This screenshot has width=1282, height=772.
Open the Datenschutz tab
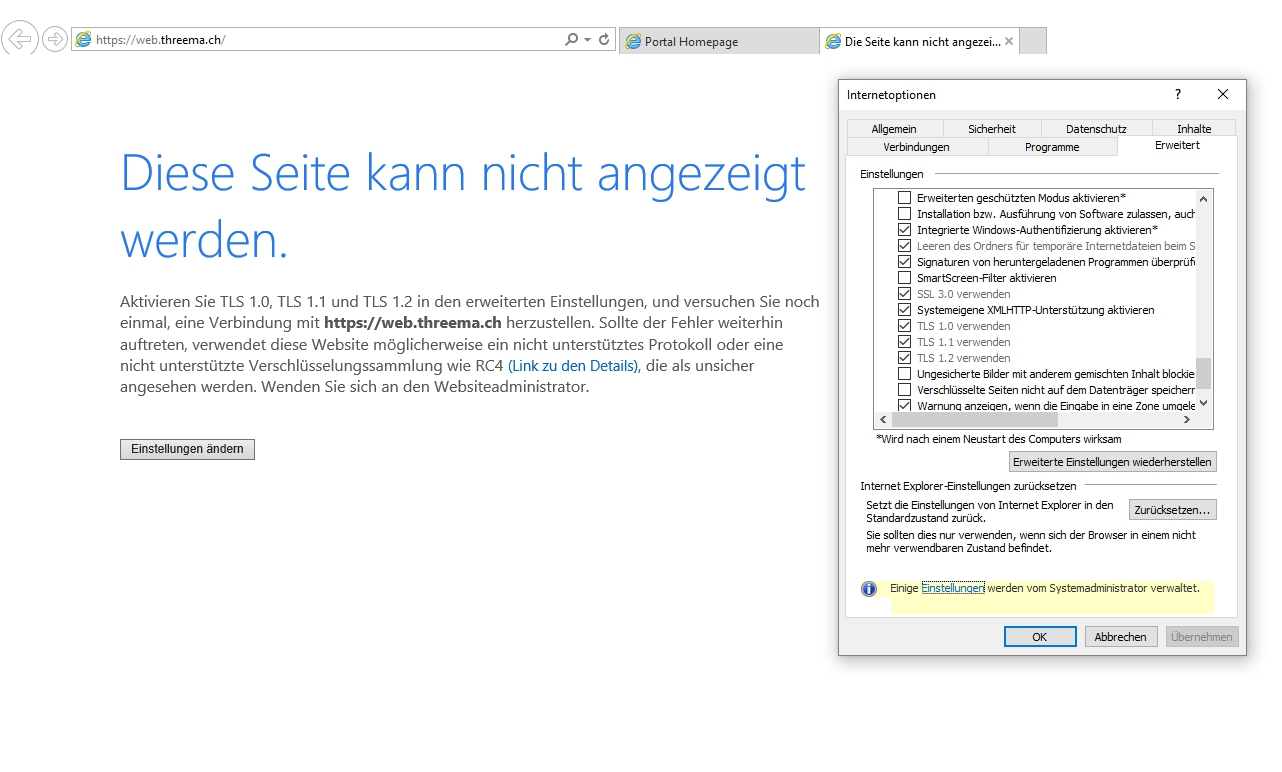(1096, 129)
